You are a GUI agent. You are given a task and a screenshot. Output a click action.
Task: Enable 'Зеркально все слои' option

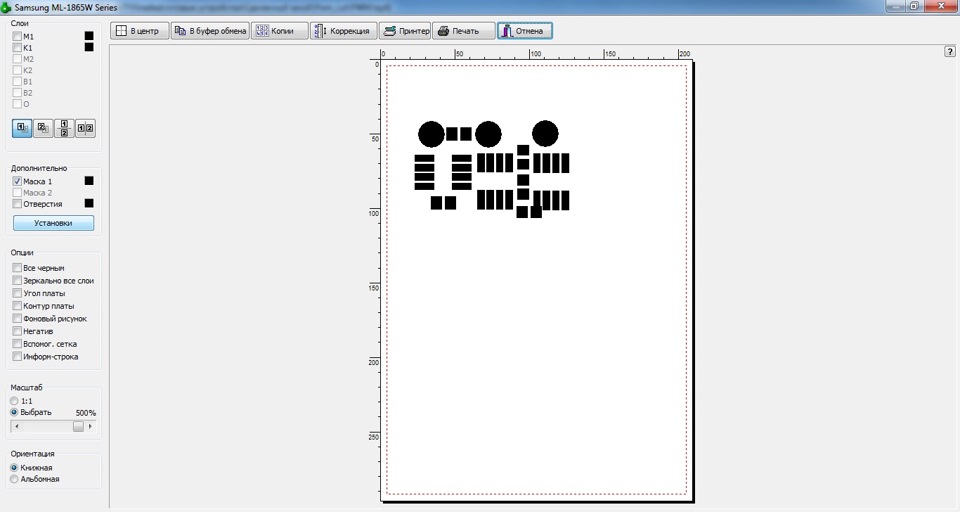click(x=17, y=280)
